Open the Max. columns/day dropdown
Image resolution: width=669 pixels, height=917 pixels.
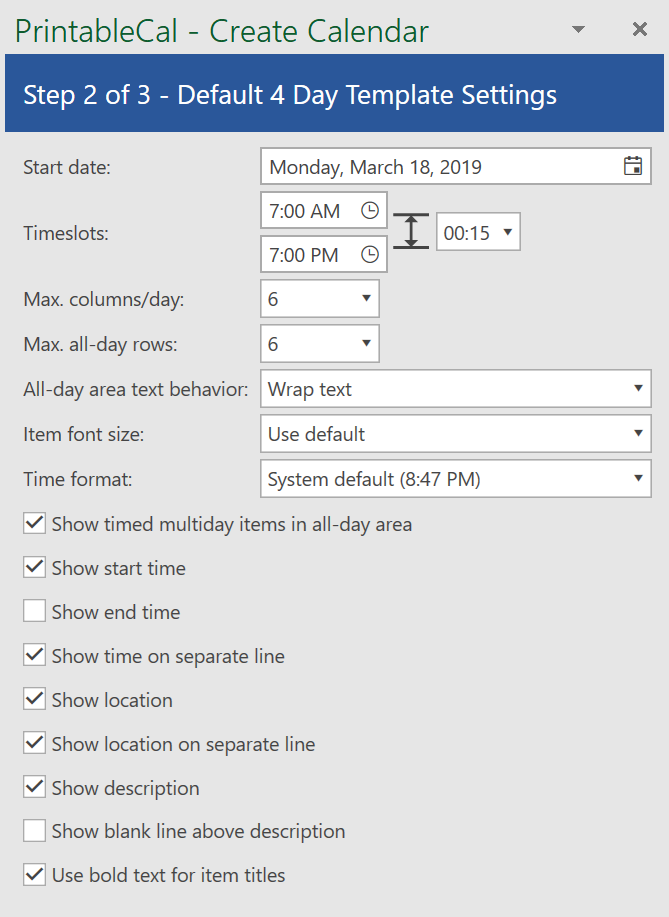click(319, 299)
